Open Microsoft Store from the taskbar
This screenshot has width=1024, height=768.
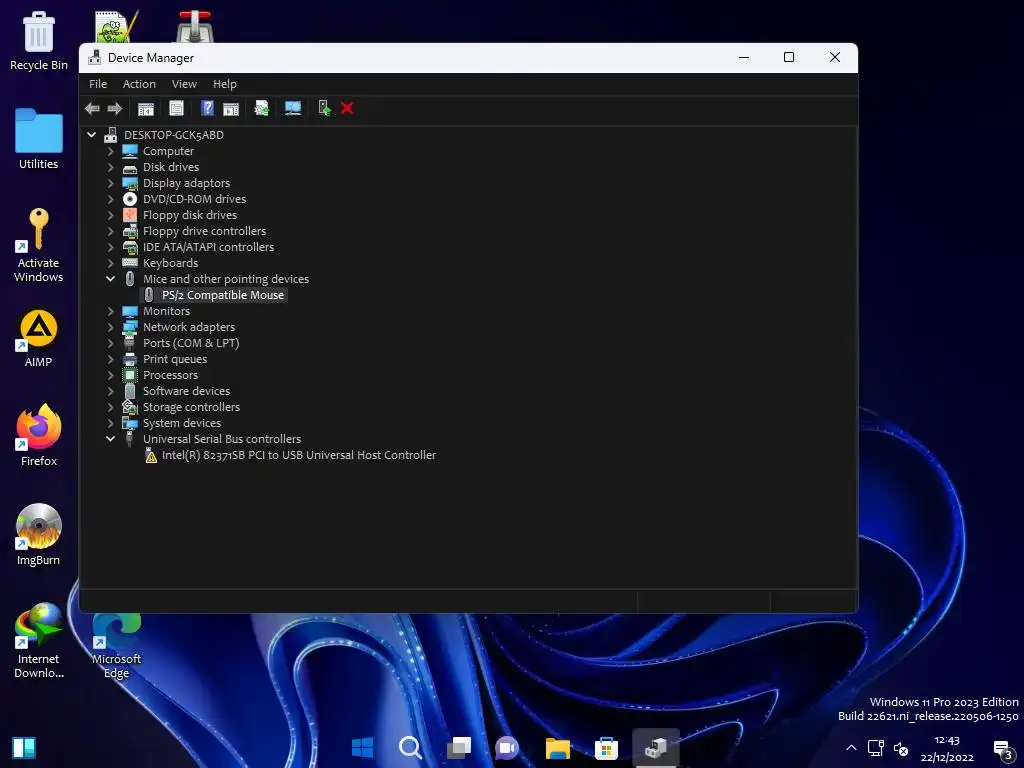606,747
